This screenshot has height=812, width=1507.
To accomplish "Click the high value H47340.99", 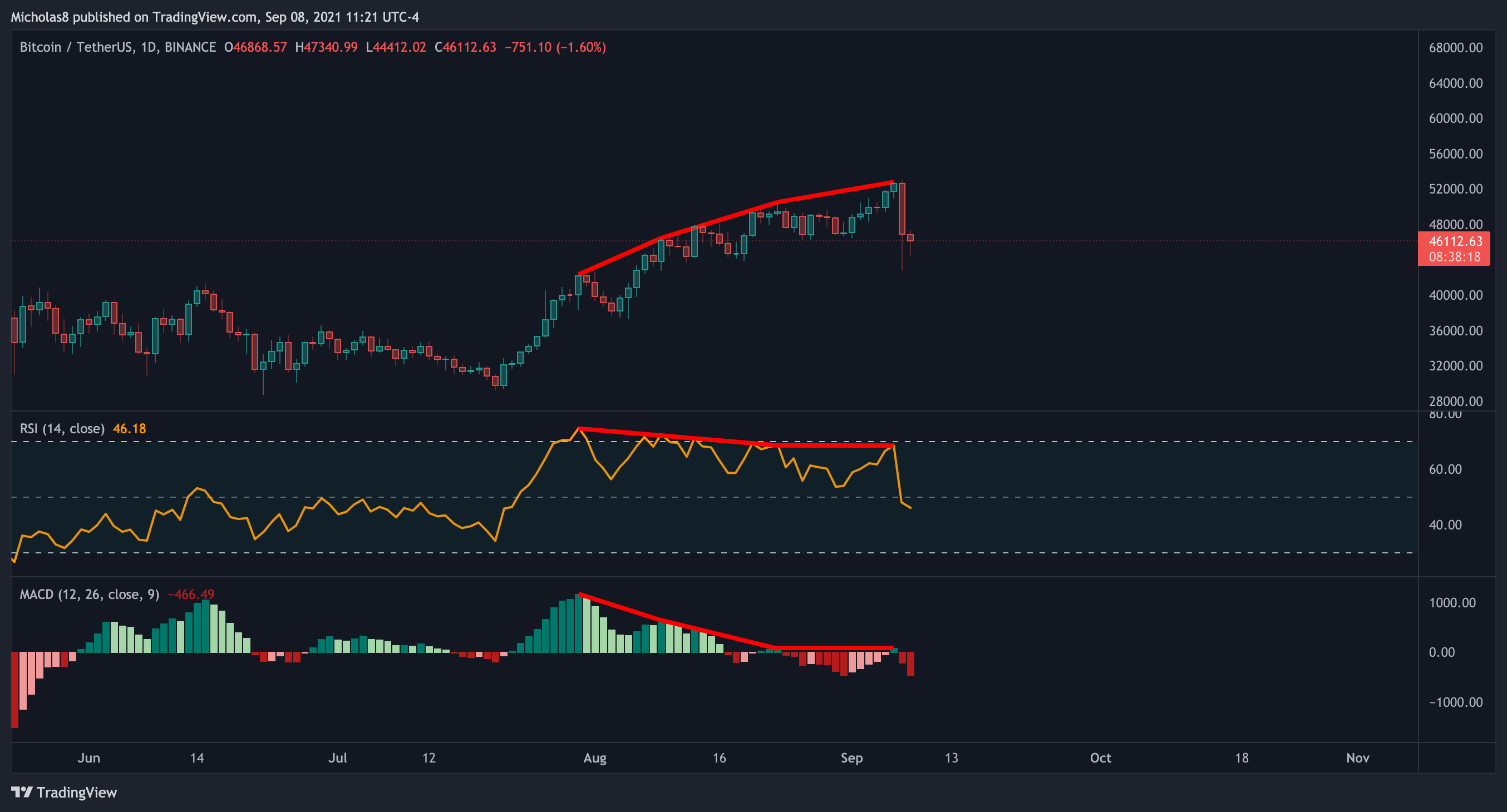I will coord(327,47).
